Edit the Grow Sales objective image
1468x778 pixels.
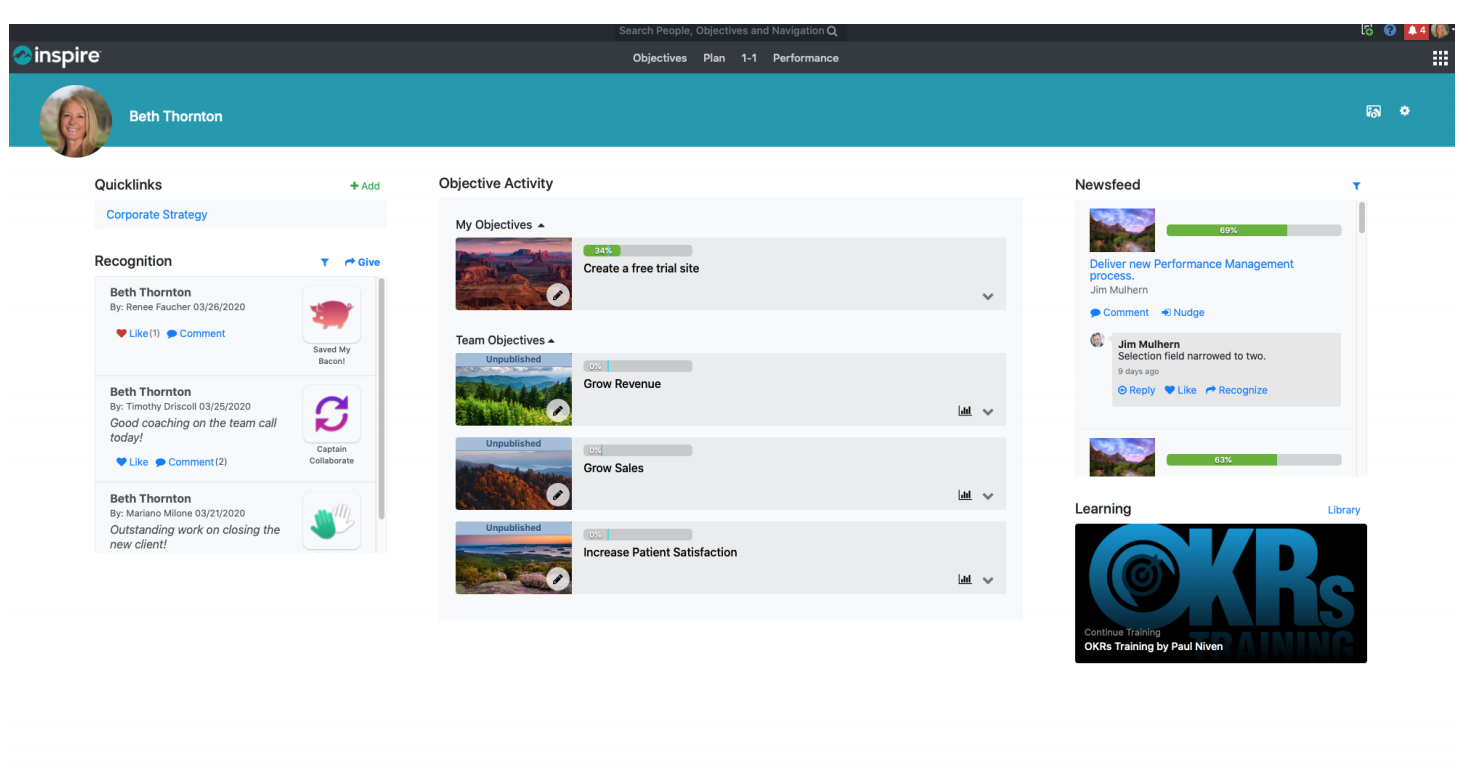click(x=558, y=494)
